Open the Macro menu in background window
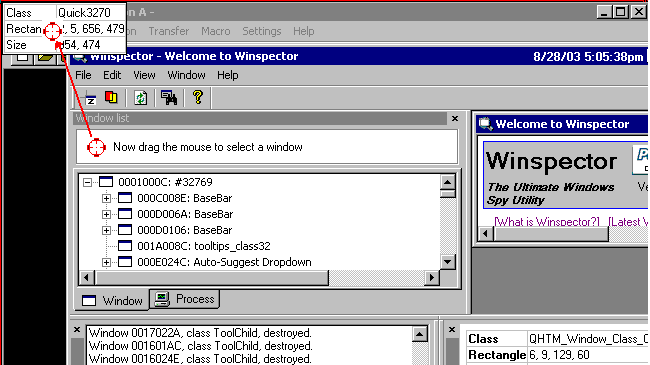 click(216, 31)
